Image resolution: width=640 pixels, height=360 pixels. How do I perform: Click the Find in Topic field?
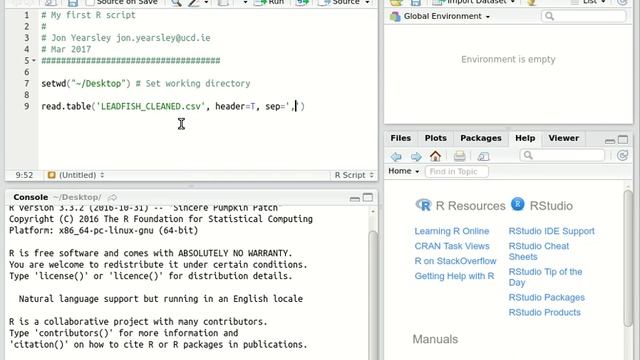click(456, 171)
